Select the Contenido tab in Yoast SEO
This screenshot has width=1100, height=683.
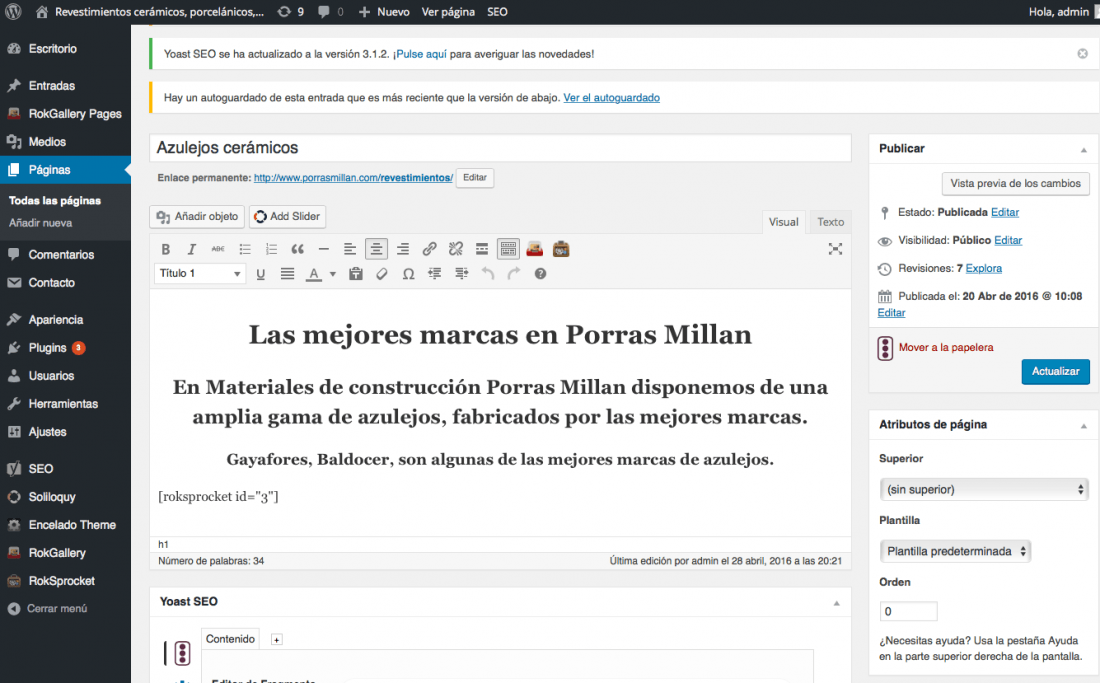click(x=230, y=639)
